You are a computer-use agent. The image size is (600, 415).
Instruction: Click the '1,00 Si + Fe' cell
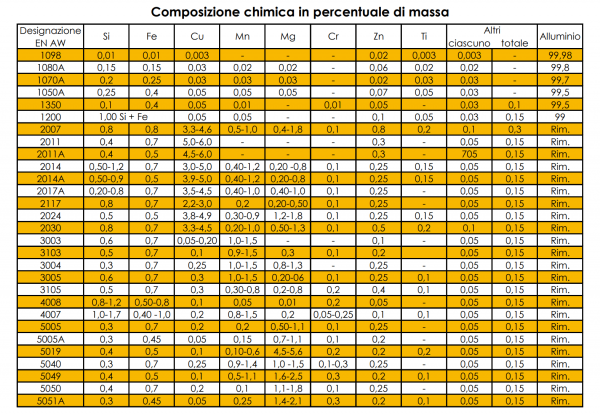coord(129,117)
